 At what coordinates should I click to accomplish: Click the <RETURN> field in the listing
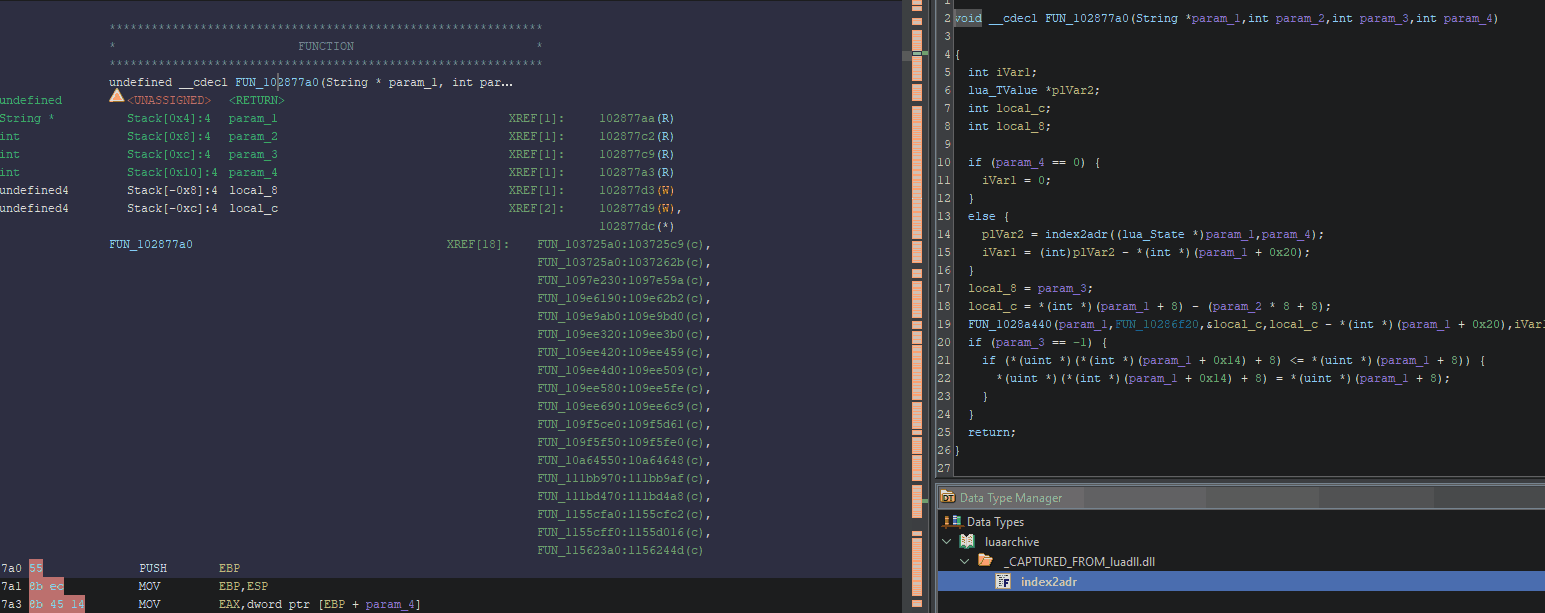point(257,100)
